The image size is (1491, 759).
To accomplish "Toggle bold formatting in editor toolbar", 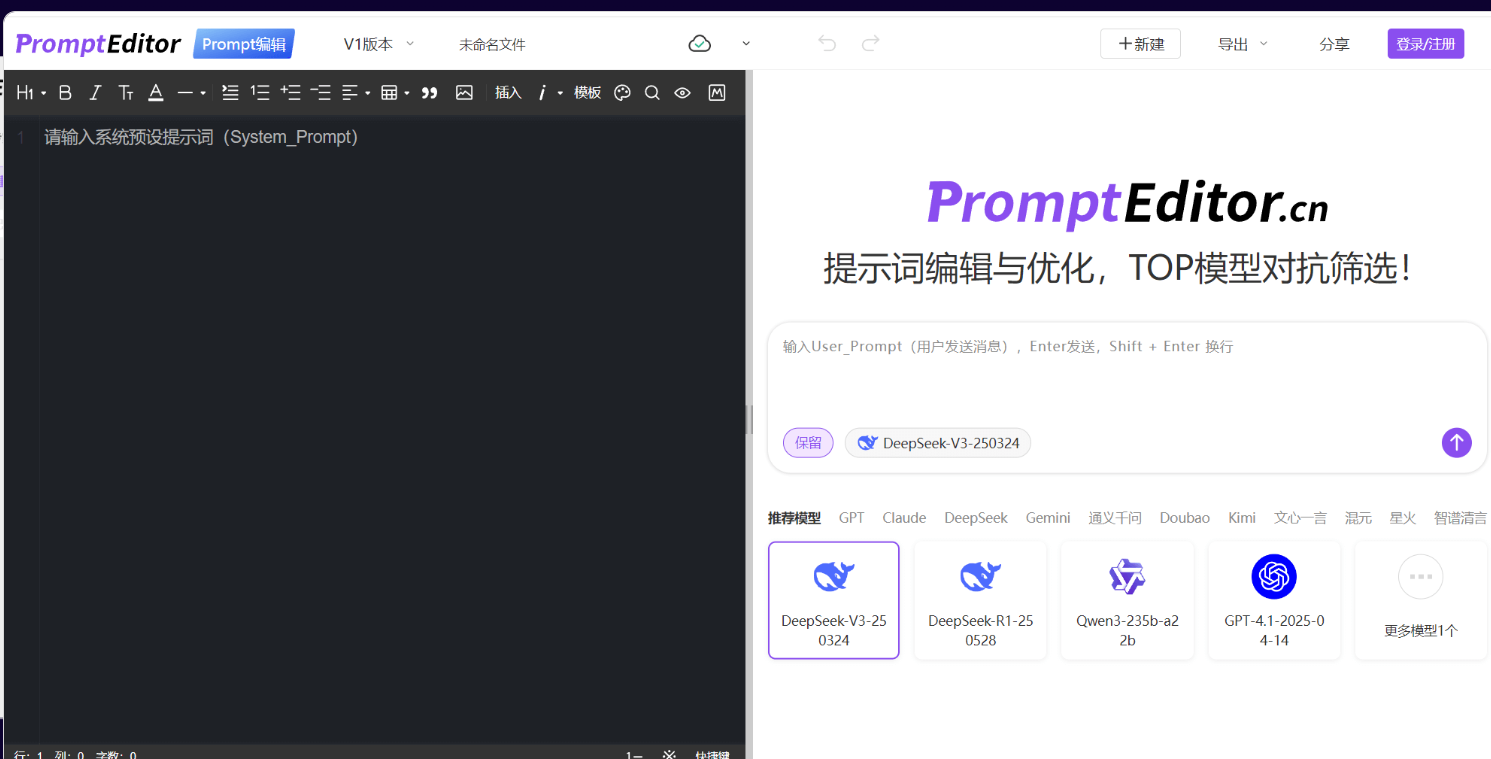I will [65, 93].
